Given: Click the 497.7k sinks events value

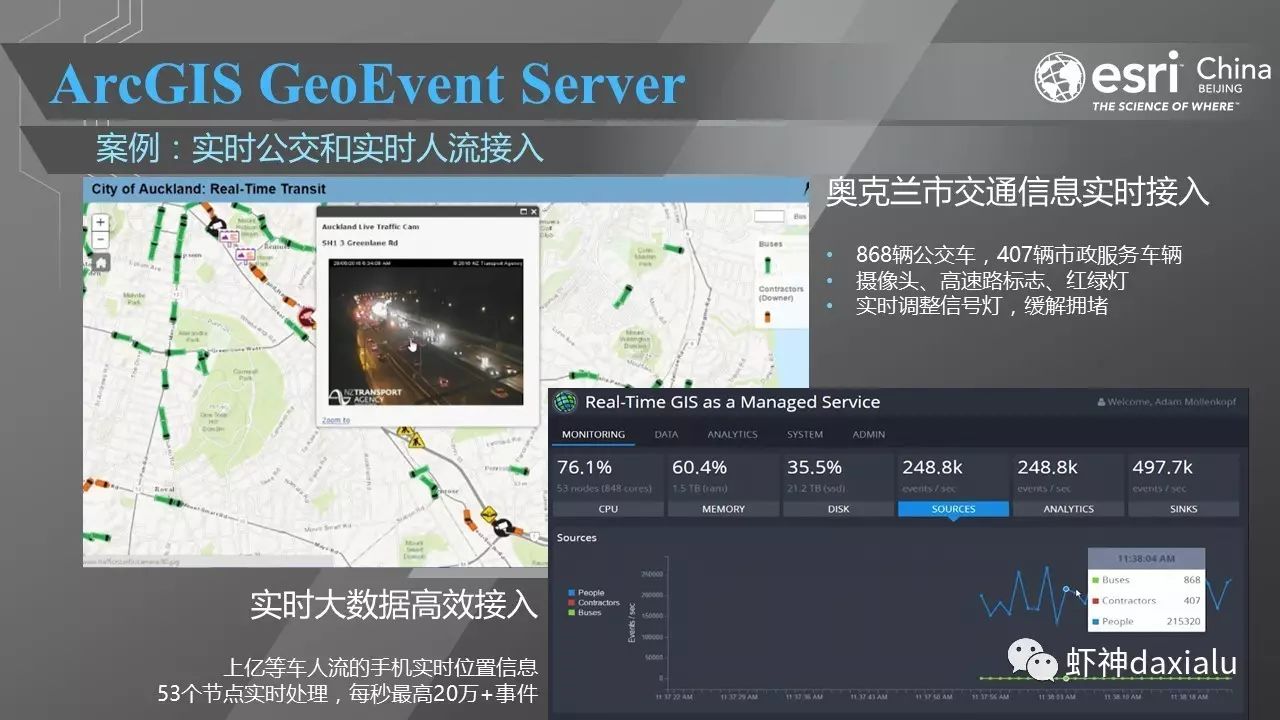Looking at the screenshot, I should click(x=1162, y=467).
